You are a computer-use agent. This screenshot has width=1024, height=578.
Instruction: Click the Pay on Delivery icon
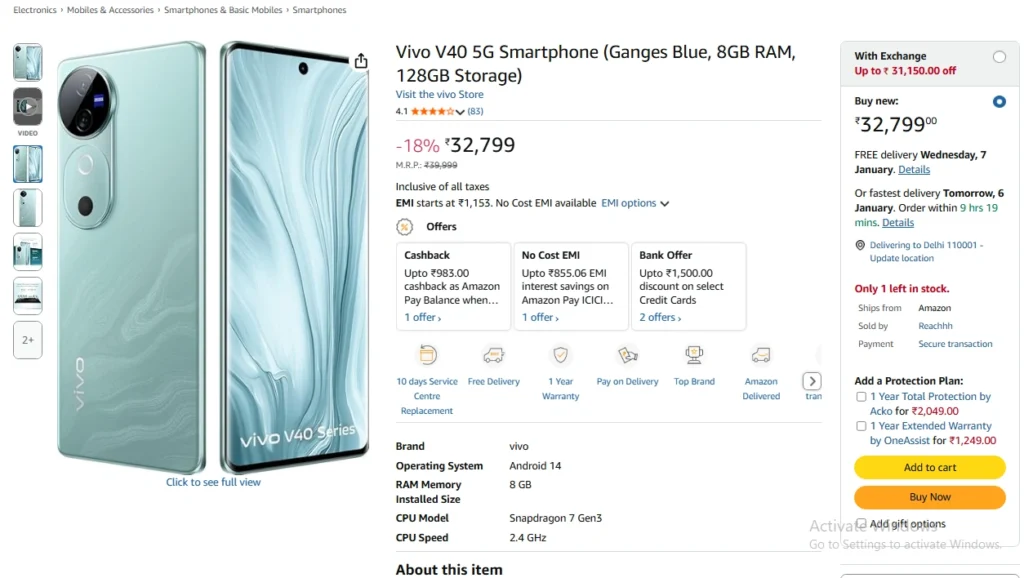(x=628, y=355)
